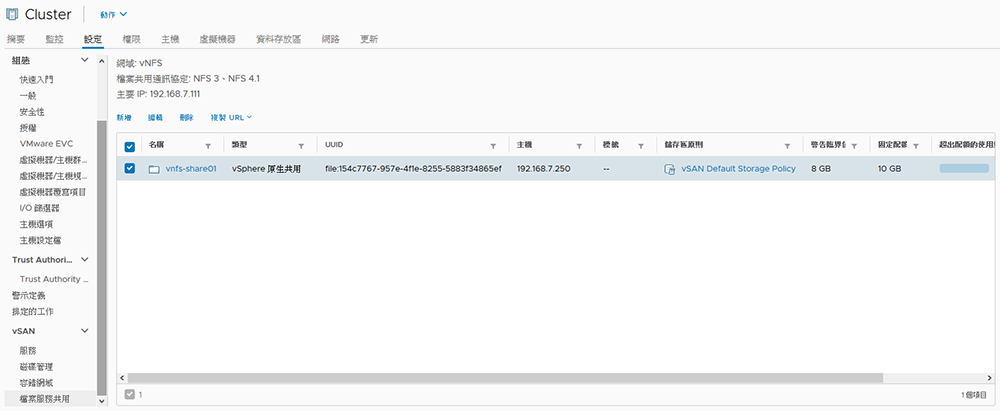Select 授權 in the sidebar
Image resolution: width=1000 pixels, height=411 pixels.
pyautogui.click(x=28, y=128)
